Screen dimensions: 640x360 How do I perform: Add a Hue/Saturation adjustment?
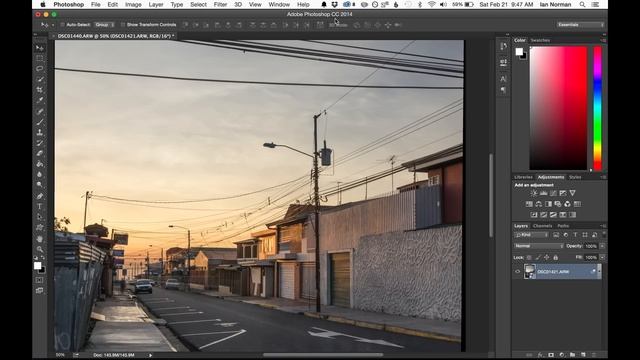pyautogui.click(x=529, y=204)
